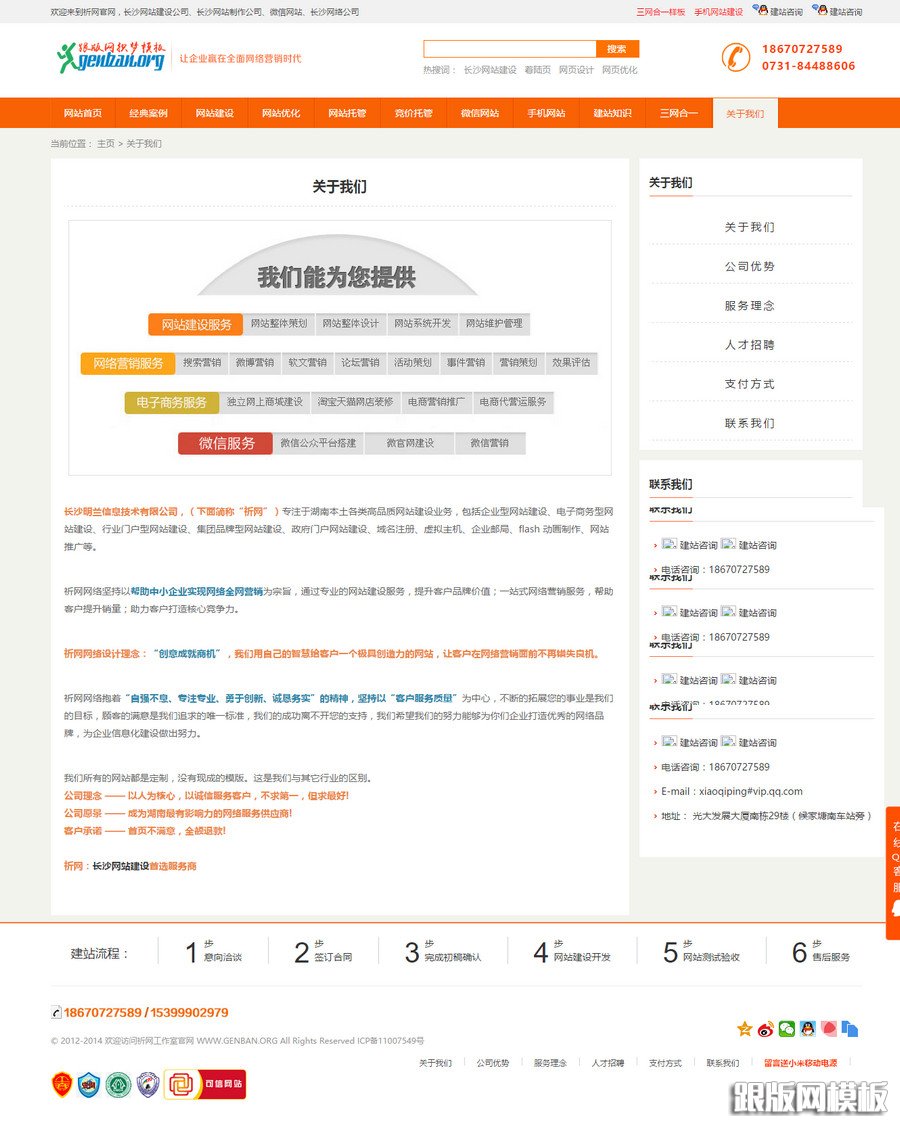Image resolution: width=900 pixels, height=1121 pixels.
Task: Select the 关于我们 navigation tab
Action: click(744, 113)
